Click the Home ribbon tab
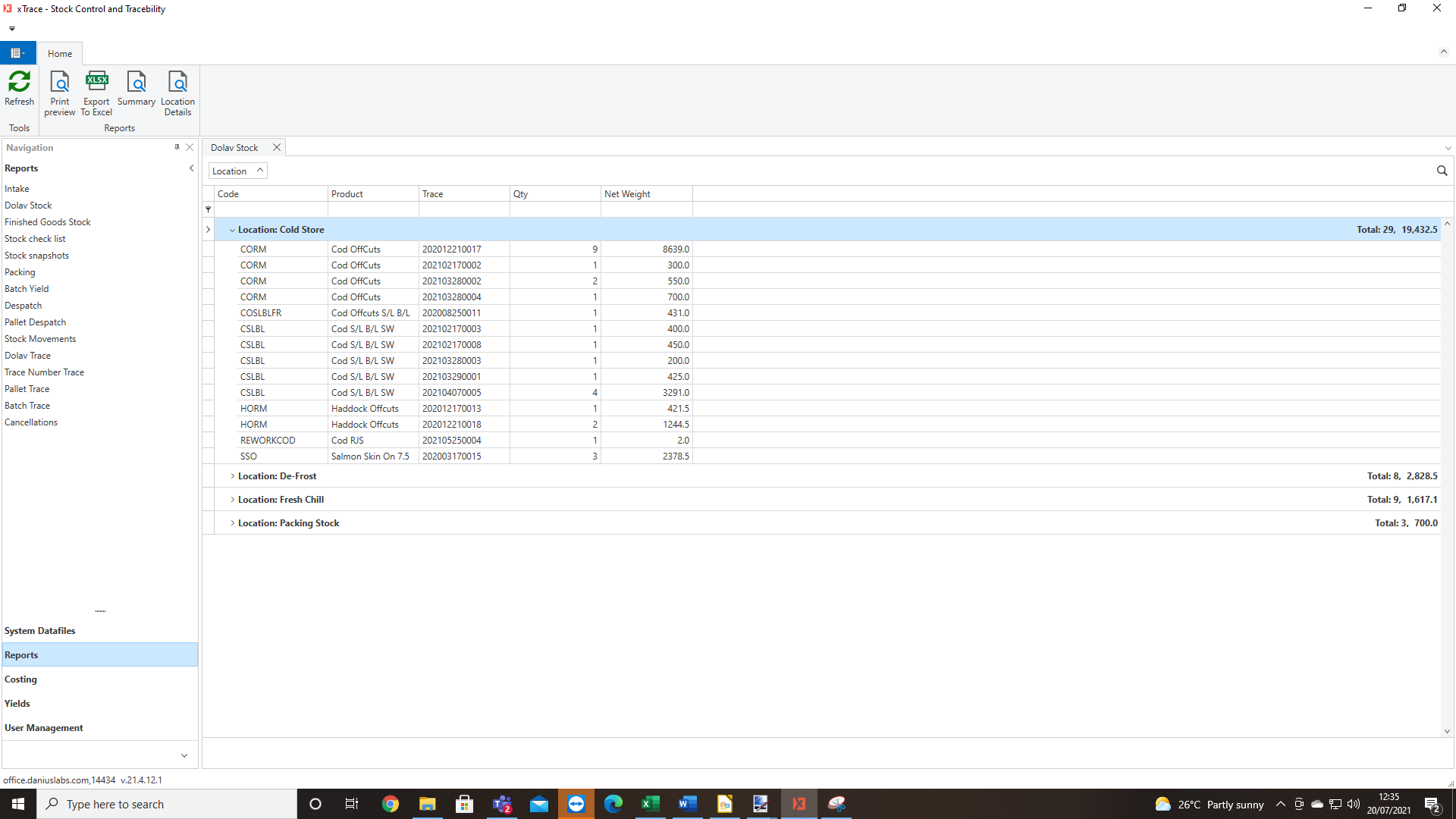This screenshot has height=819, width=1456. point(59,53)
